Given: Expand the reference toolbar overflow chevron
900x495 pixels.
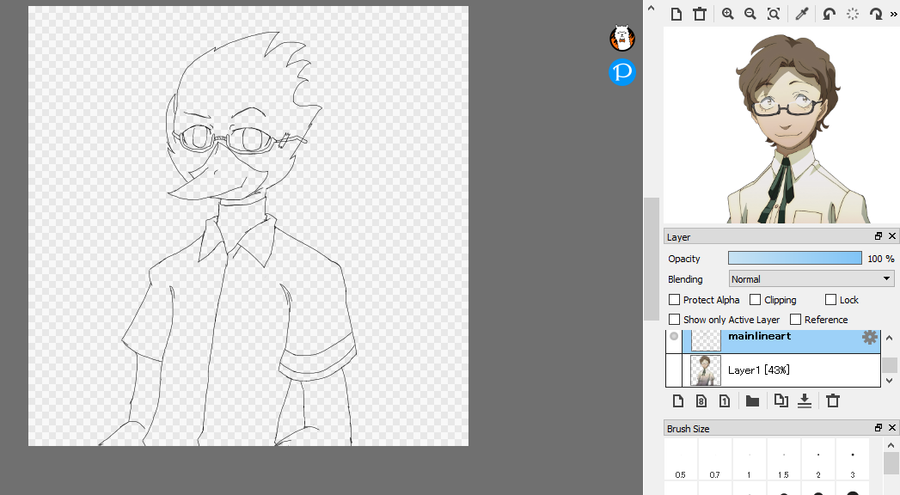Looking at the screenshot, I should [x=894, y=15].
